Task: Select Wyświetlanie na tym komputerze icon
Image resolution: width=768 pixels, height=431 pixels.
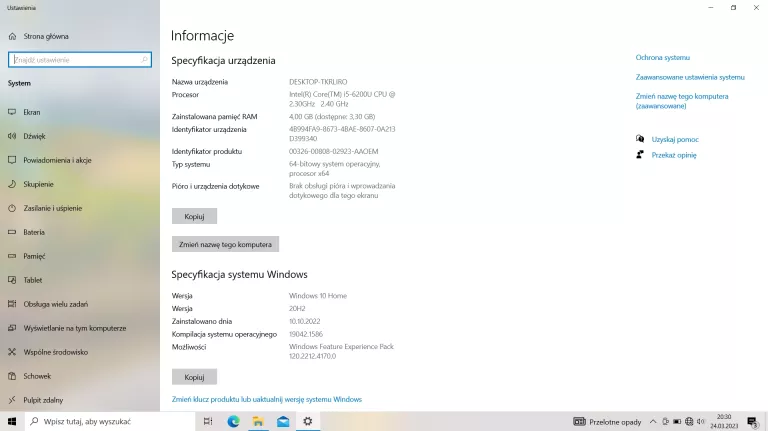Action: [x=12, y=328]
